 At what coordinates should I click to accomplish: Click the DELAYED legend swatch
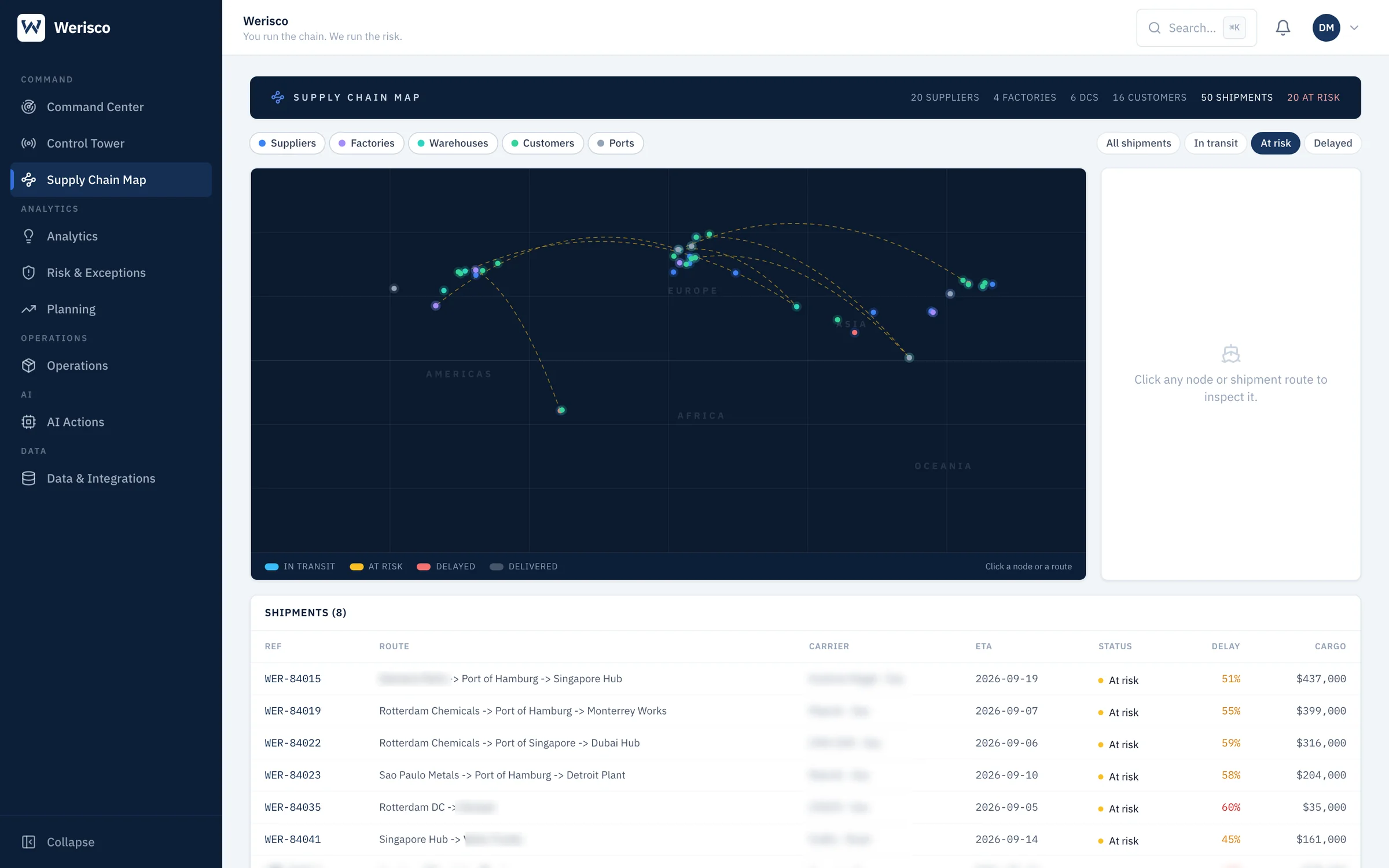(x=424, y=567)
